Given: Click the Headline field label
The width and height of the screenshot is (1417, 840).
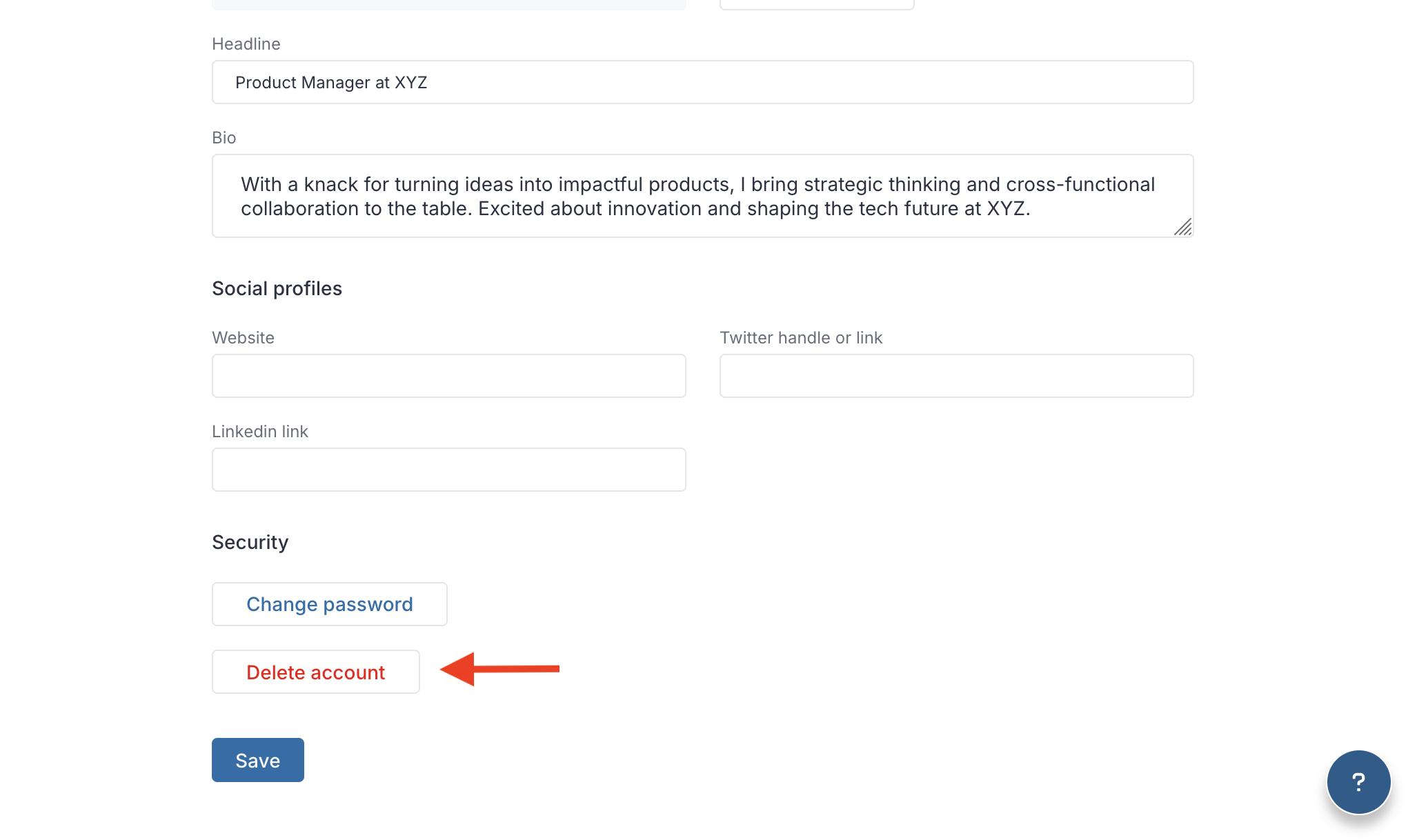Looking at the screenshot, I should click(246, 44).
